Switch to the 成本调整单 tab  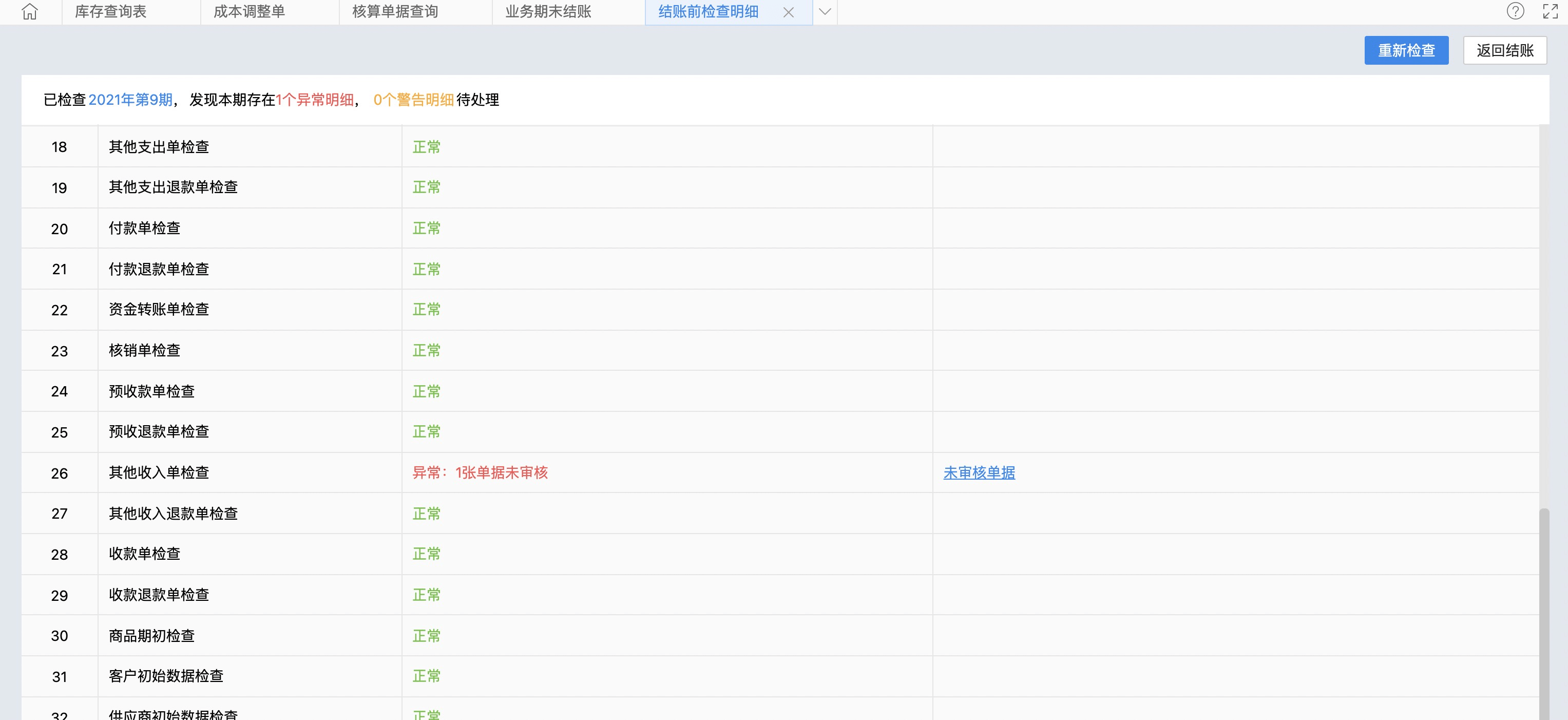point(249,12)
